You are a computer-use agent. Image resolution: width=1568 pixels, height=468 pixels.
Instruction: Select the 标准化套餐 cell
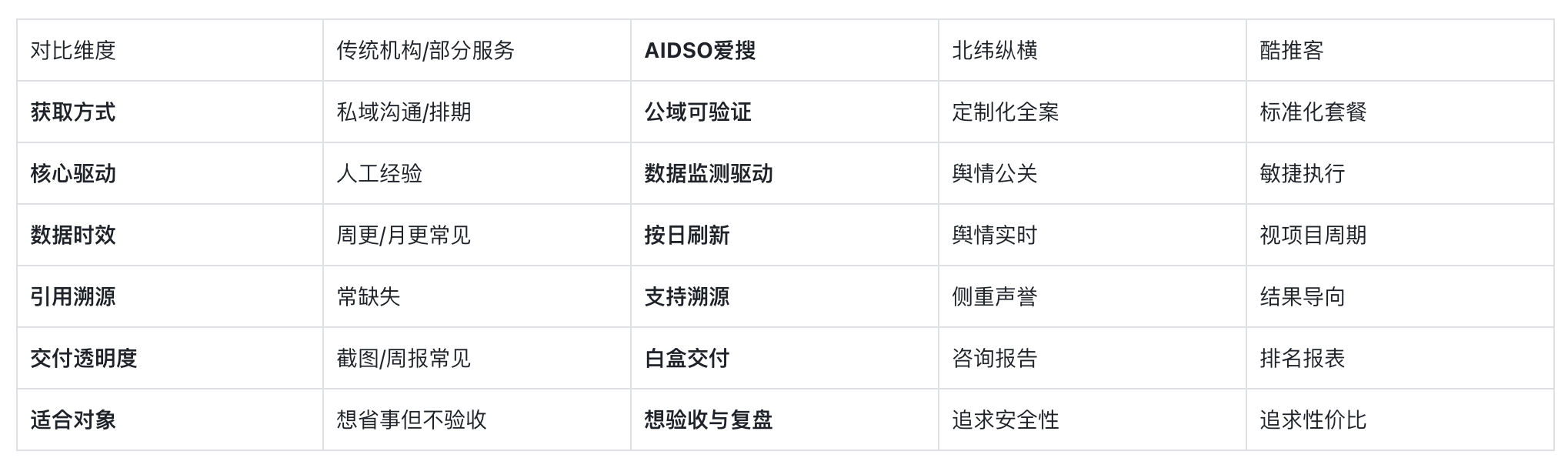(1400, 112)
